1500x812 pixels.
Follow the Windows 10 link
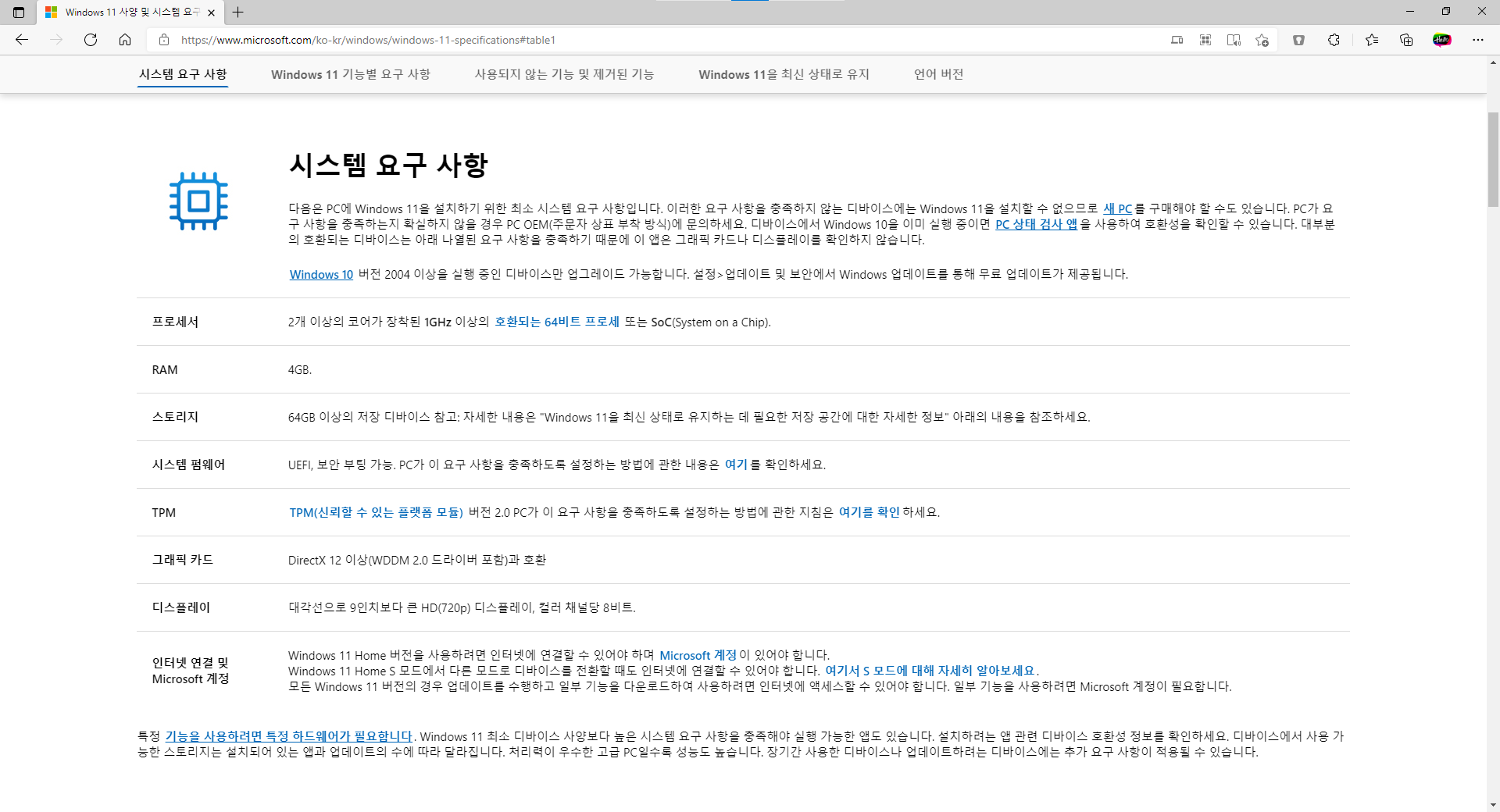point(321,274)
